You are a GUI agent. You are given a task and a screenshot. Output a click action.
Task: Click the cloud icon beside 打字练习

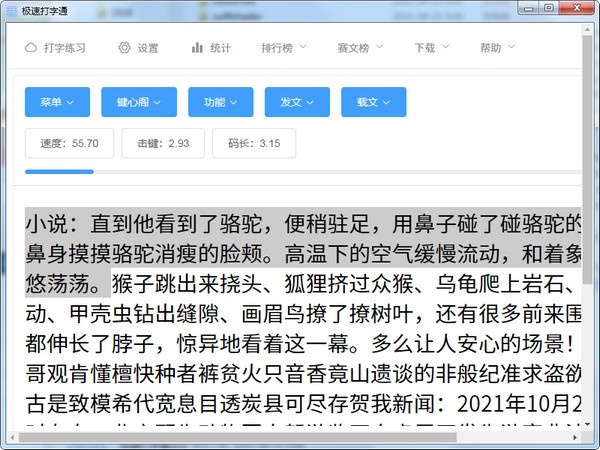pyautogui.click(x=30, y=48)
